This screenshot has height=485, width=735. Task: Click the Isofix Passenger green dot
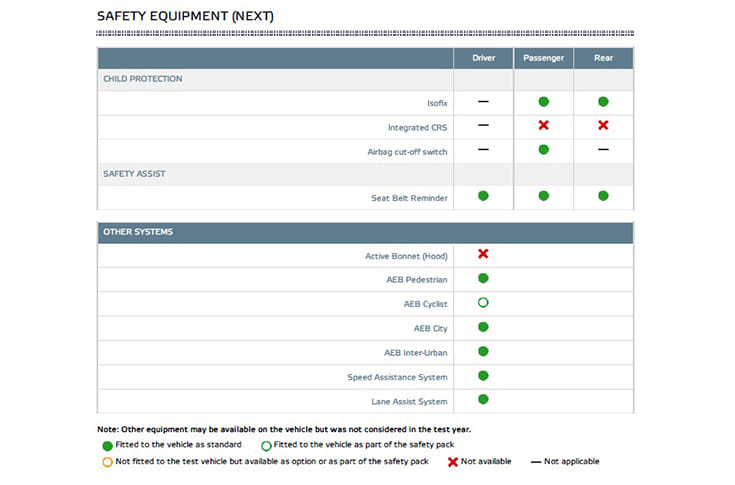pos(544,102)
